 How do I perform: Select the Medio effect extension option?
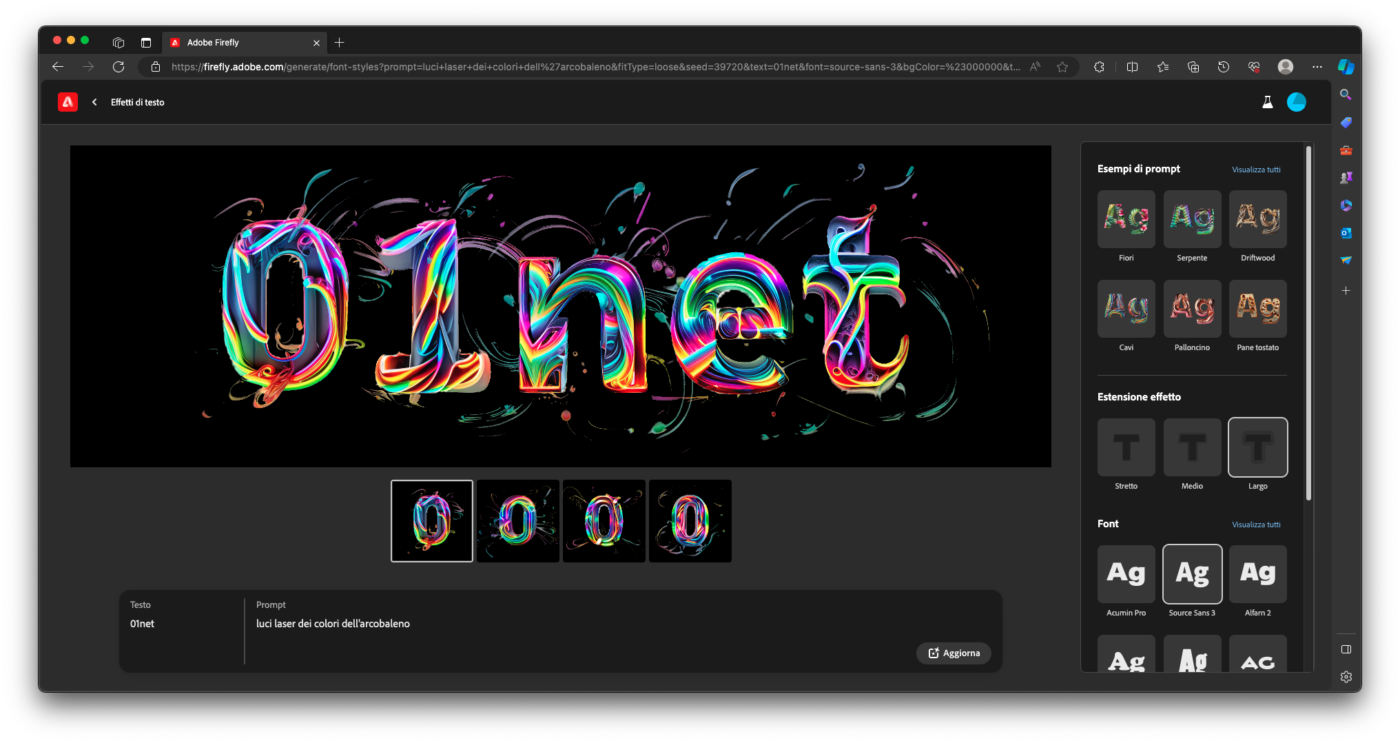point(1192,447)
